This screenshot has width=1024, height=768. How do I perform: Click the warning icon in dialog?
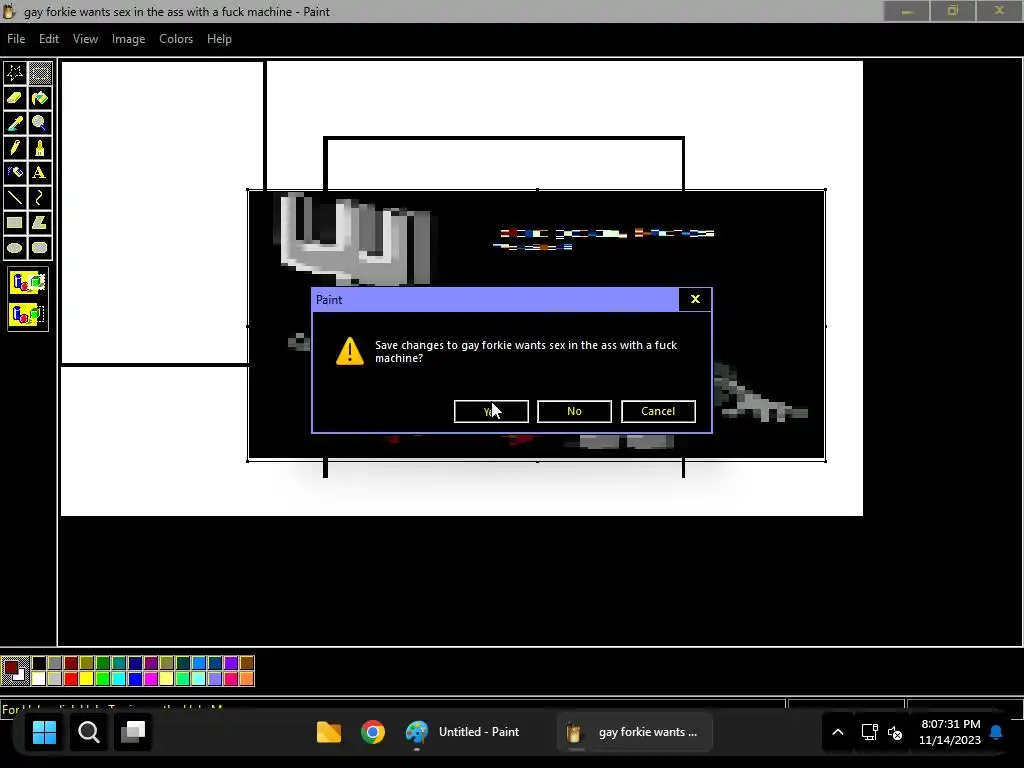pos(350,351)
